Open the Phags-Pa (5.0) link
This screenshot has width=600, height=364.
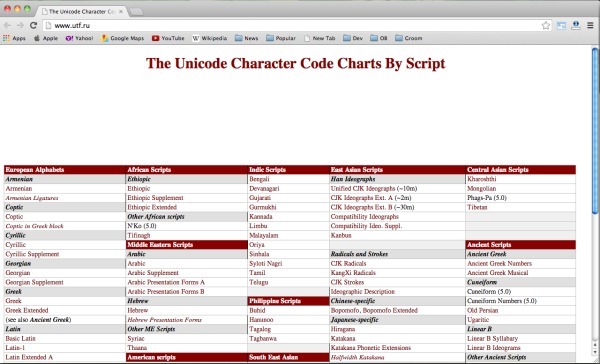(487, 198)
